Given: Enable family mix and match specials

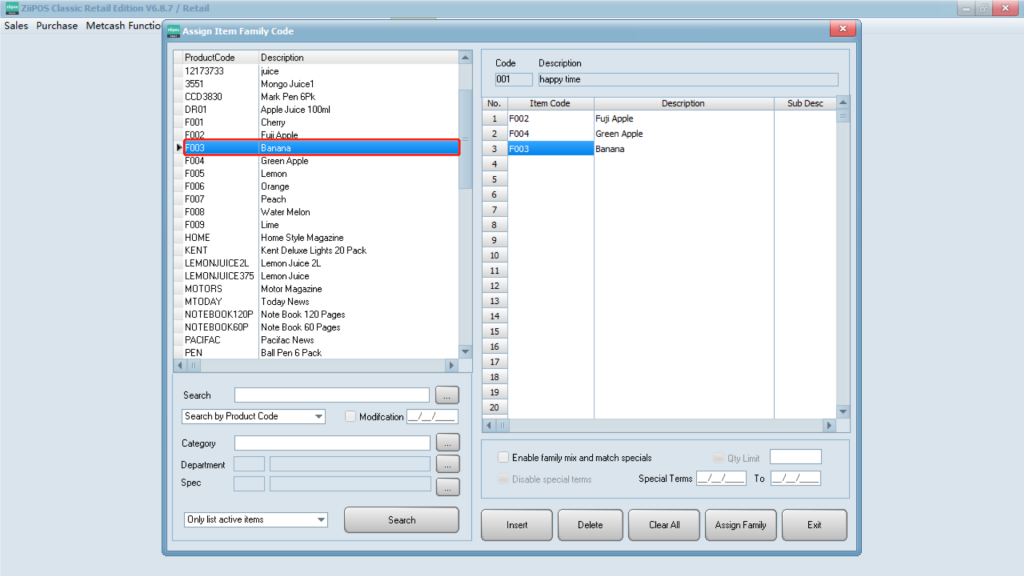Looking at the screenshot, I should [504, 457].
